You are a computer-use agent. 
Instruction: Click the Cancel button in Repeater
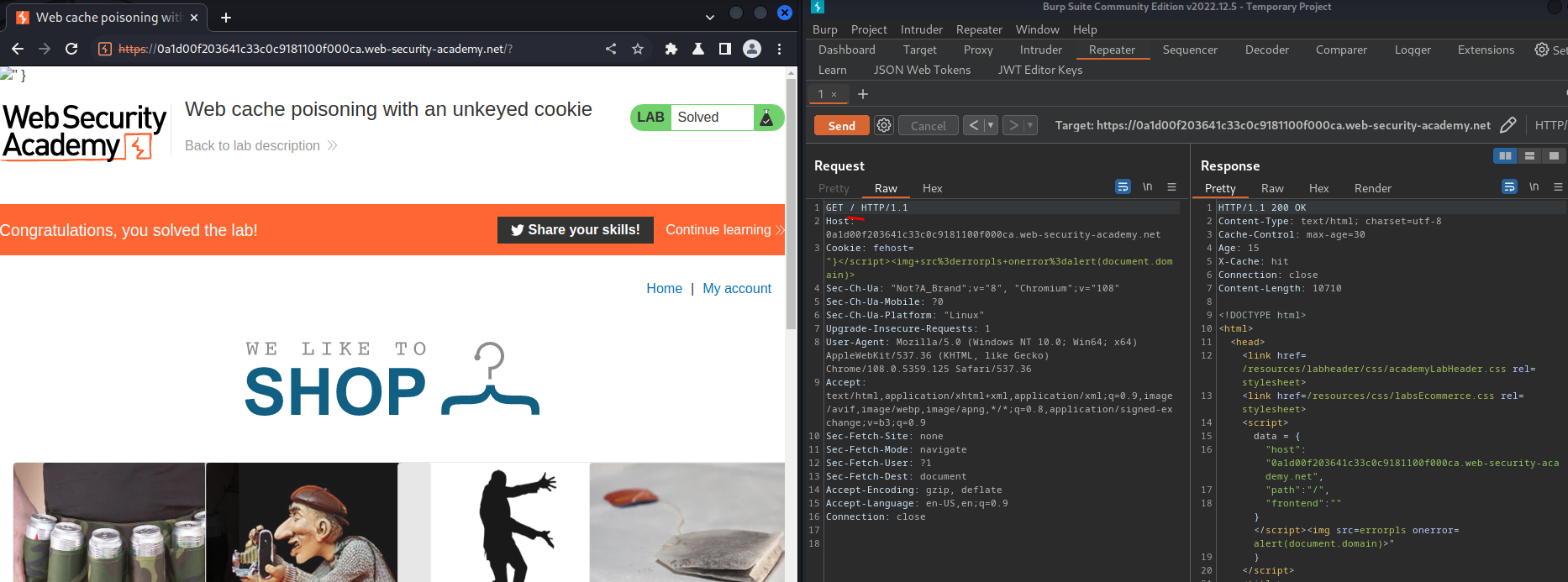point(928,125)
